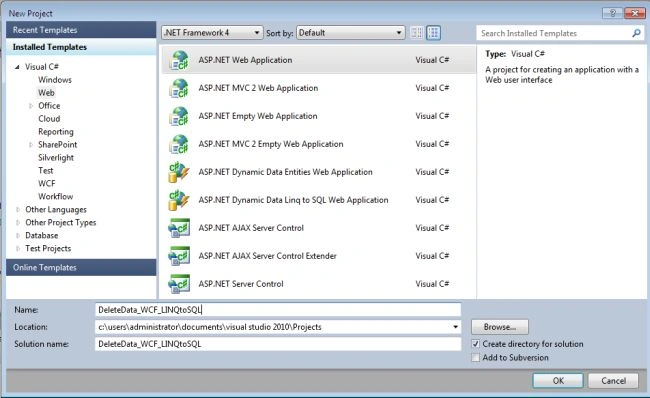This screenshot has height=398, width=650.
Task: Open the Online Templates section
Action: (81, 268)
